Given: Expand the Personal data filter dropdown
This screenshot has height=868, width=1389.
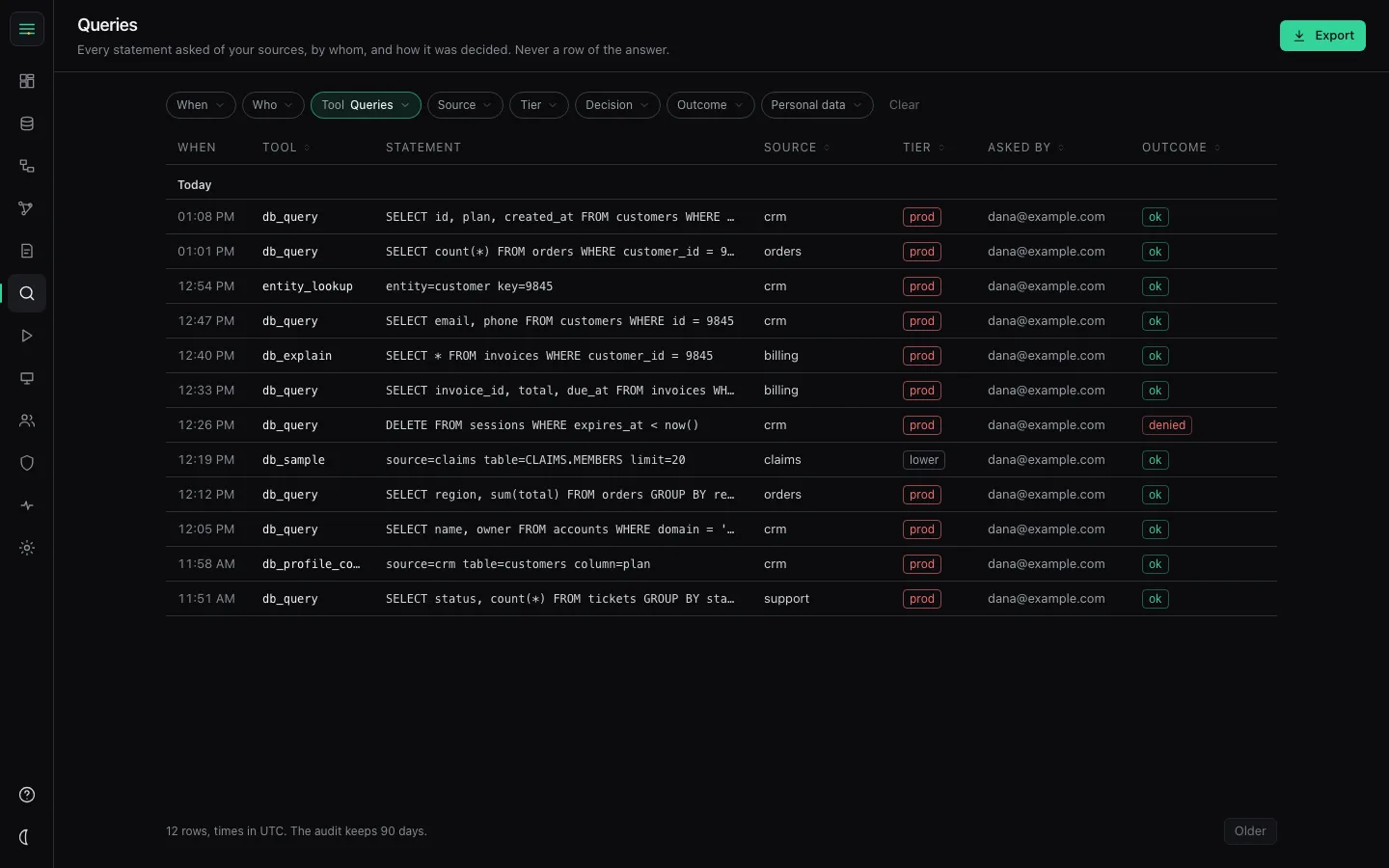Looking at the screenshot, I should 817,105.
